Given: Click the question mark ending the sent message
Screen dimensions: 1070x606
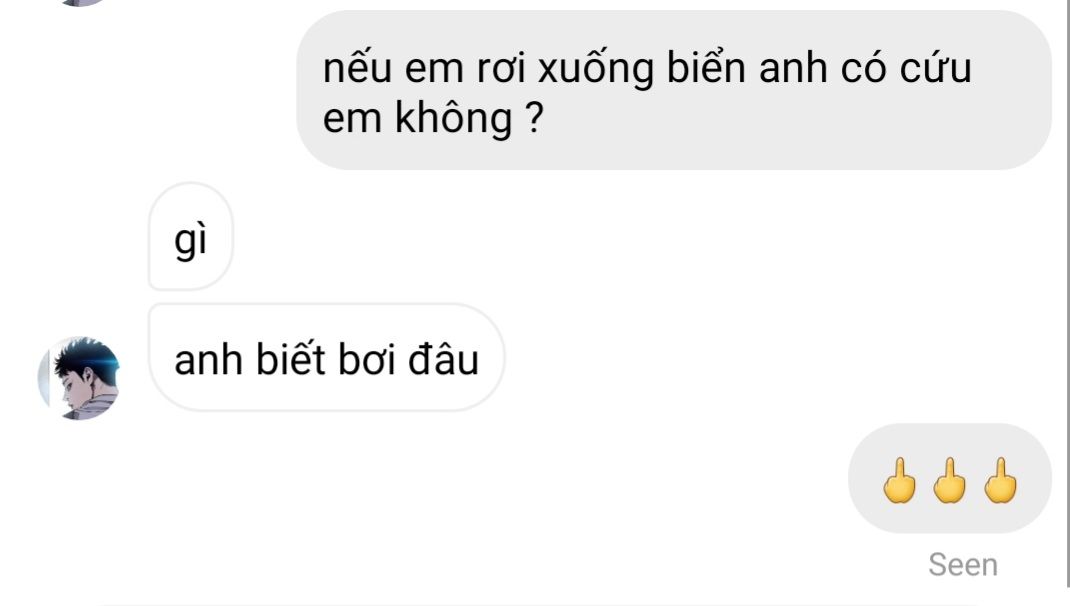Looking at the screenshot, I should [x=536, y=117].
